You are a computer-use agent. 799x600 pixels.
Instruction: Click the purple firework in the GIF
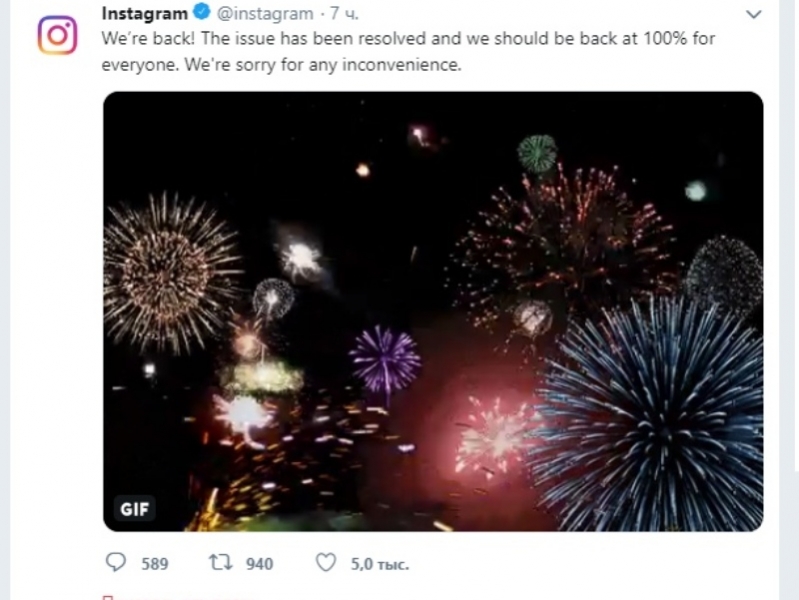385,358
